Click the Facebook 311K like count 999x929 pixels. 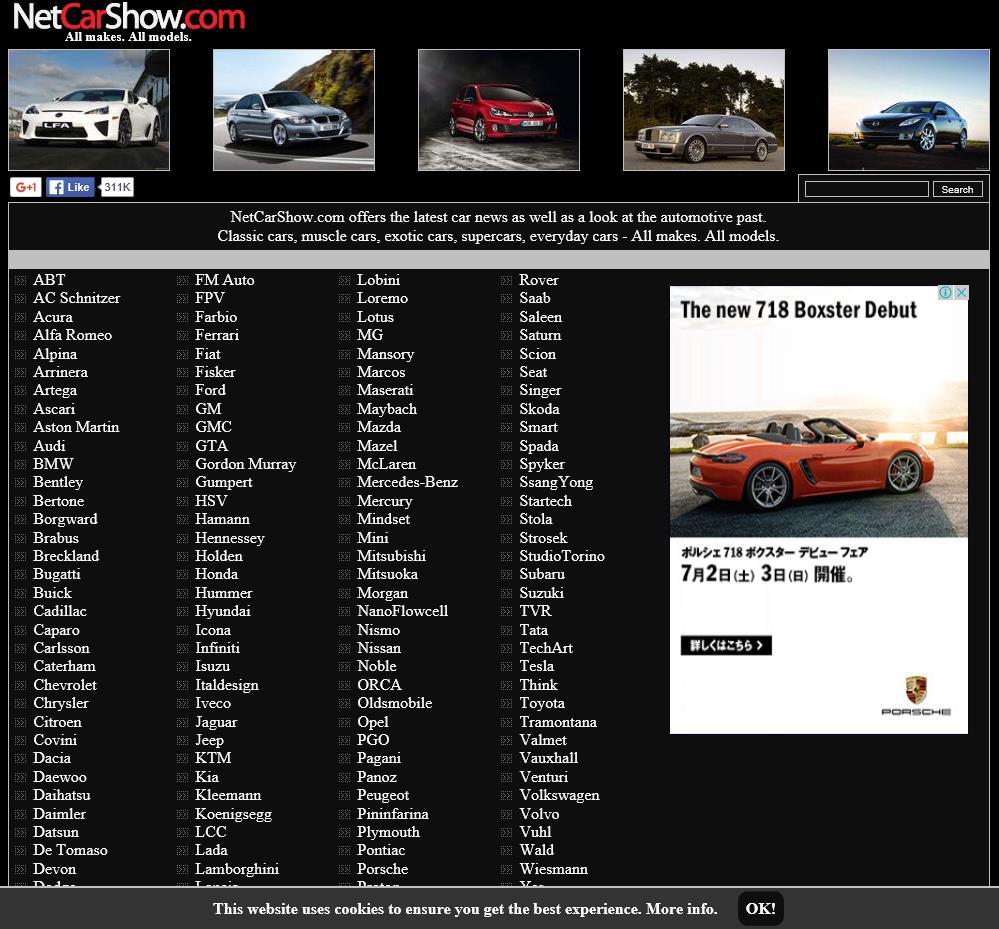[x=117, y=187]
